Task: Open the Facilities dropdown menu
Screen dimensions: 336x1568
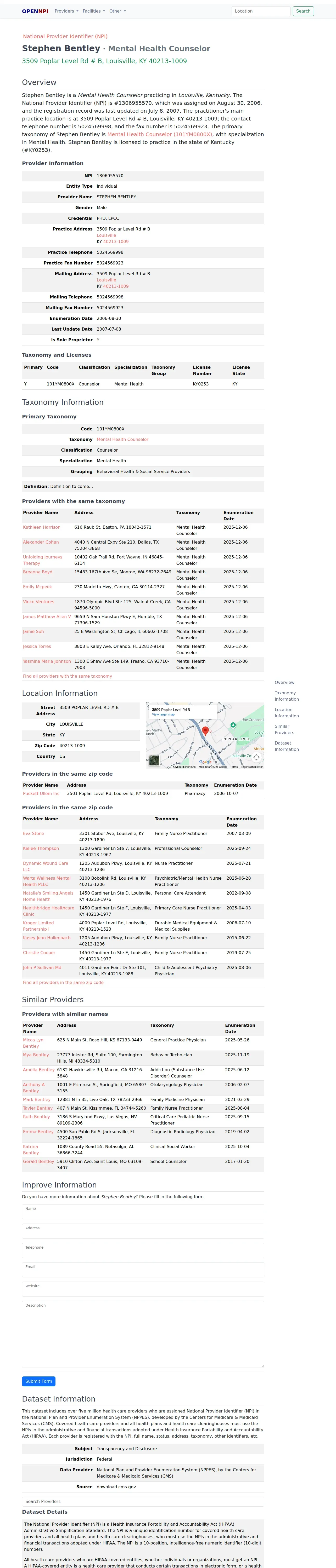Action: [93, 11]
